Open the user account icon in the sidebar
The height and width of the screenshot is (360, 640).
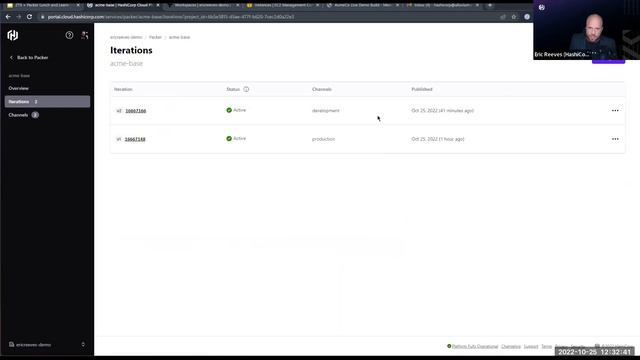(x=84, y=35)
